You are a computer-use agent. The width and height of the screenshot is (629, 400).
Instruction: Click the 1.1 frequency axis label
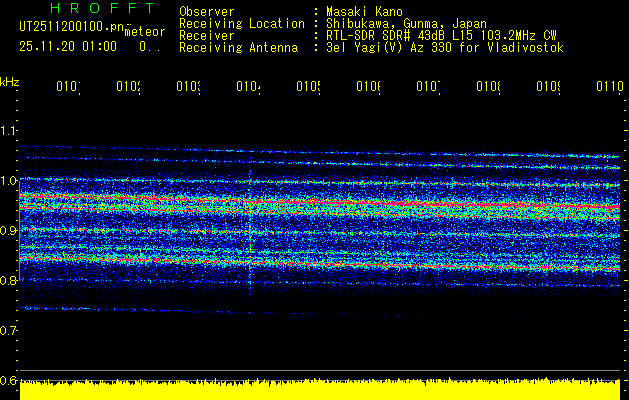(9, 131)
